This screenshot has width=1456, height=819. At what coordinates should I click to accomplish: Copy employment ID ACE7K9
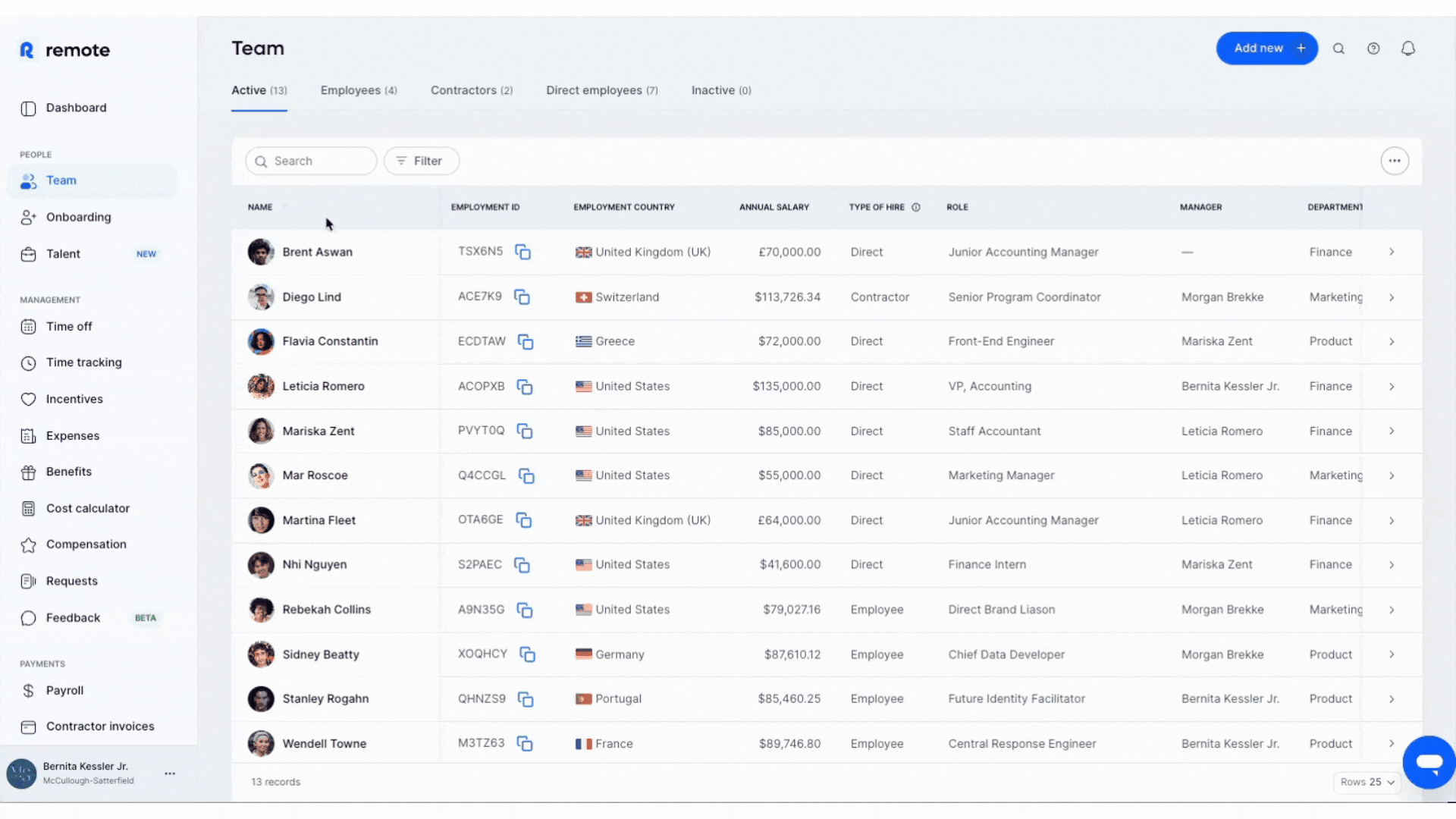pos(522,297)
